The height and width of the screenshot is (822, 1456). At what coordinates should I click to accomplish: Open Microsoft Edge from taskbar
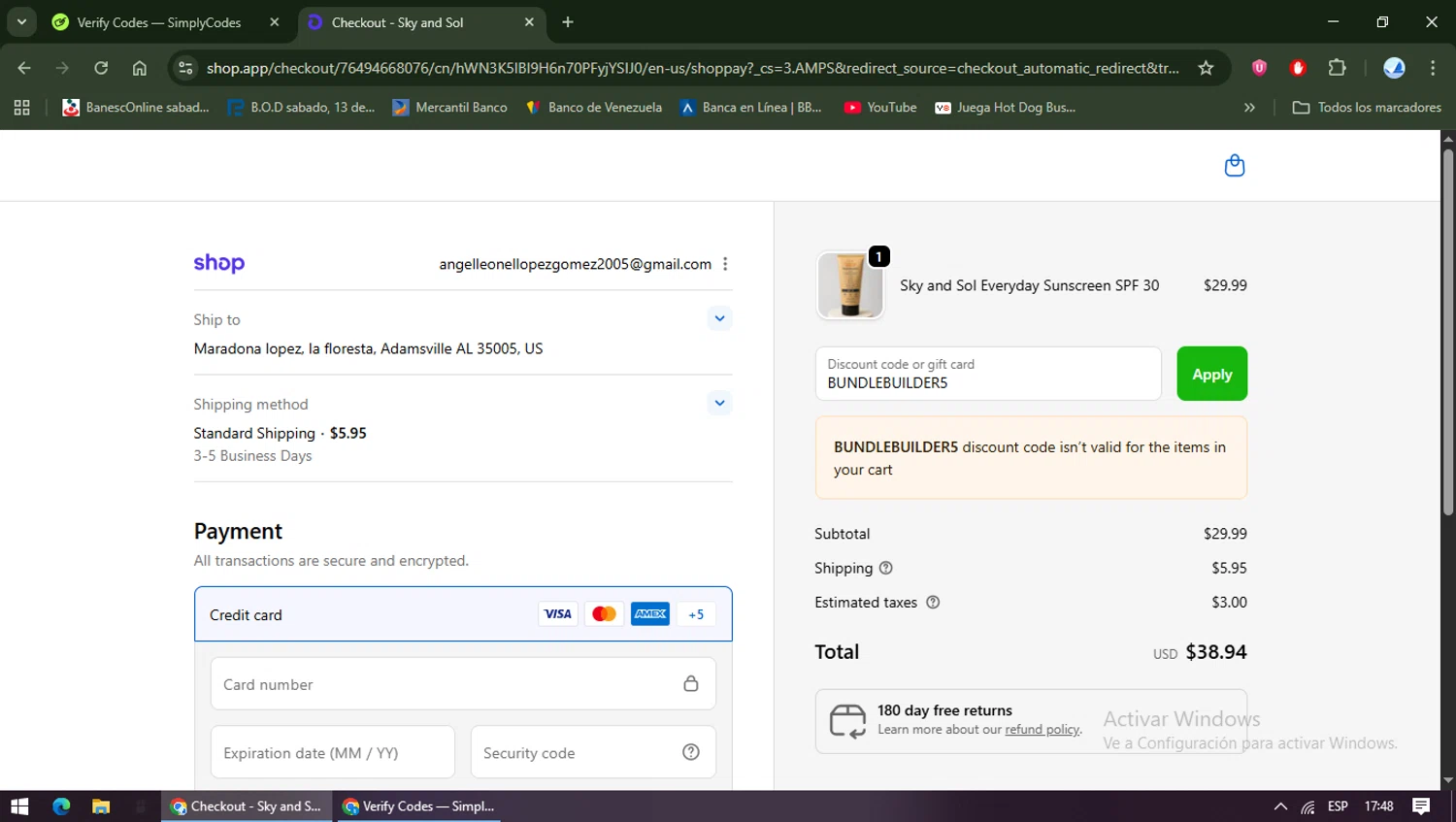pyautogui.click(x=61, y=806)
